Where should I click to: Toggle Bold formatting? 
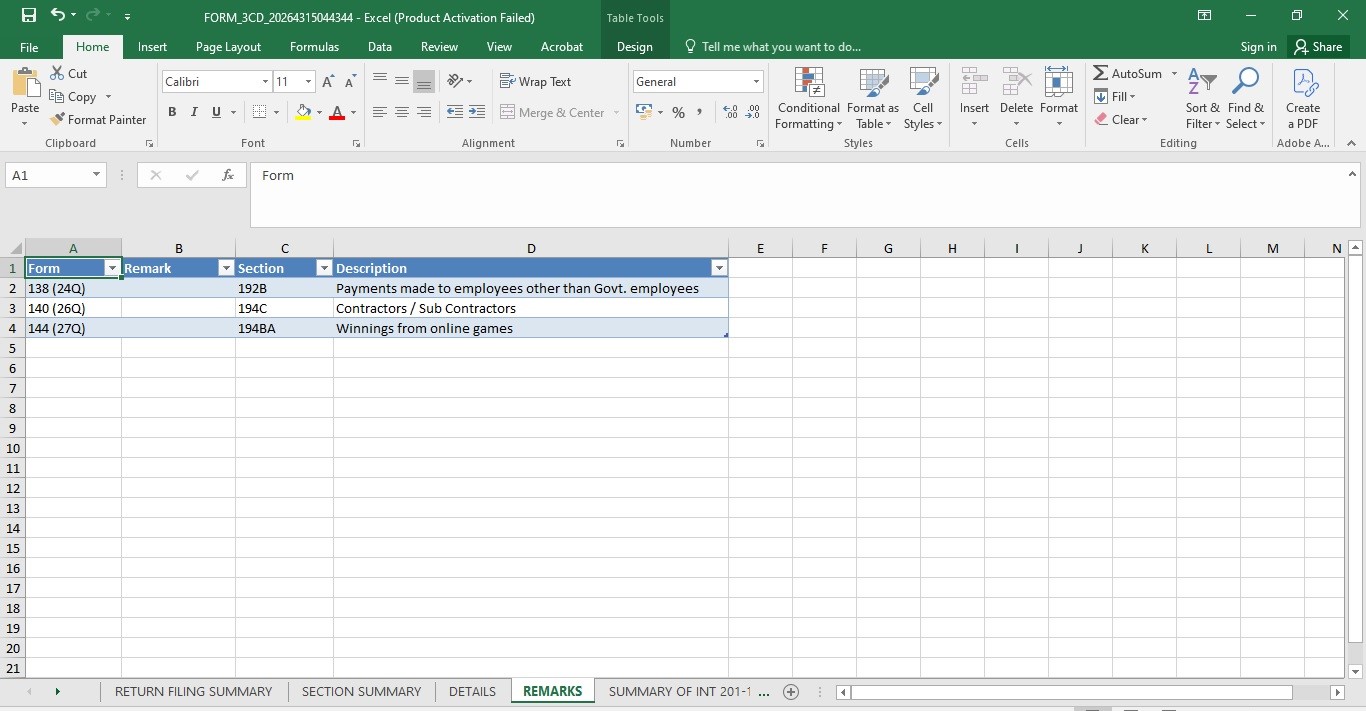pos(172,112)
